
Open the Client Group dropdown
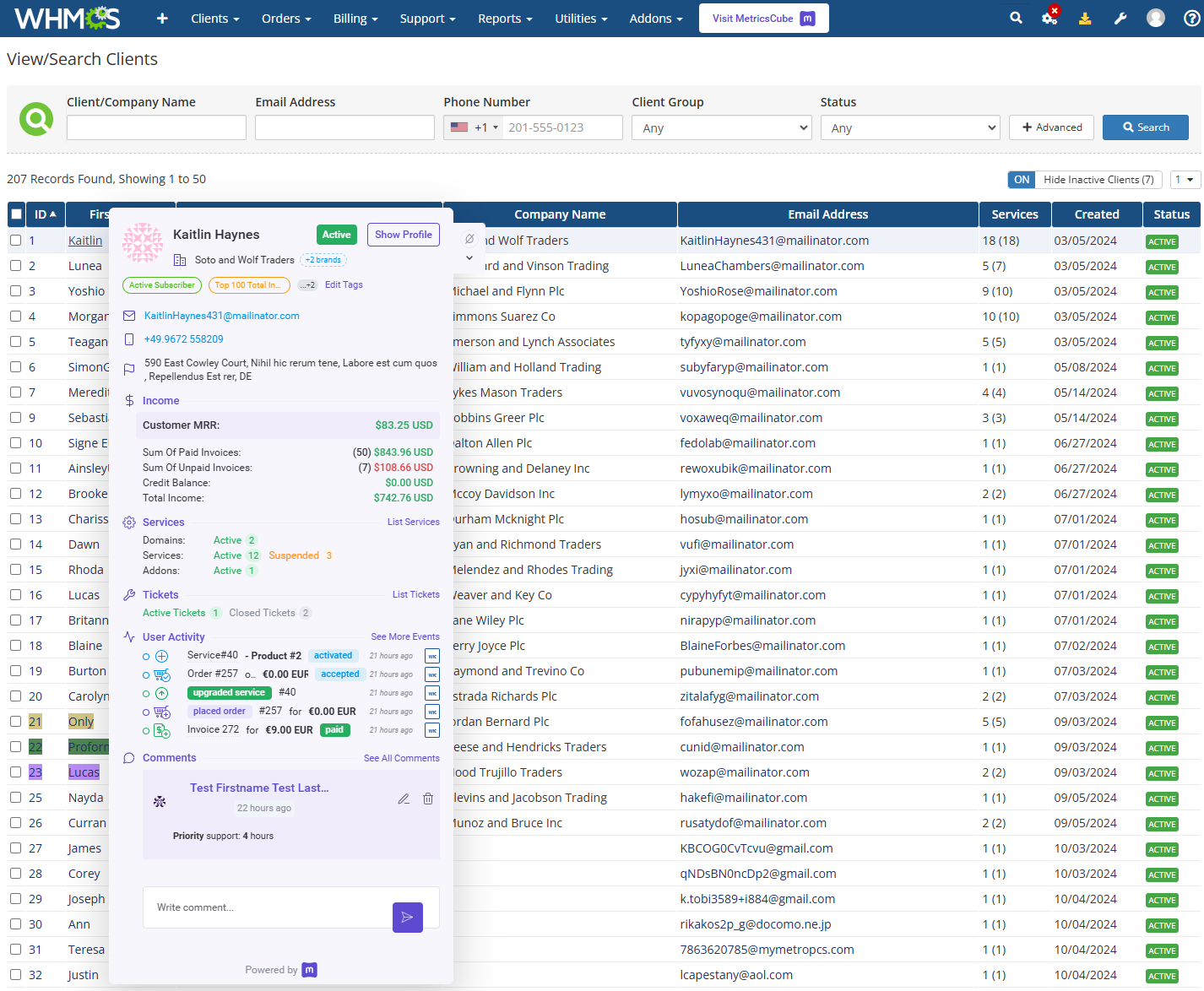(723, 127)
